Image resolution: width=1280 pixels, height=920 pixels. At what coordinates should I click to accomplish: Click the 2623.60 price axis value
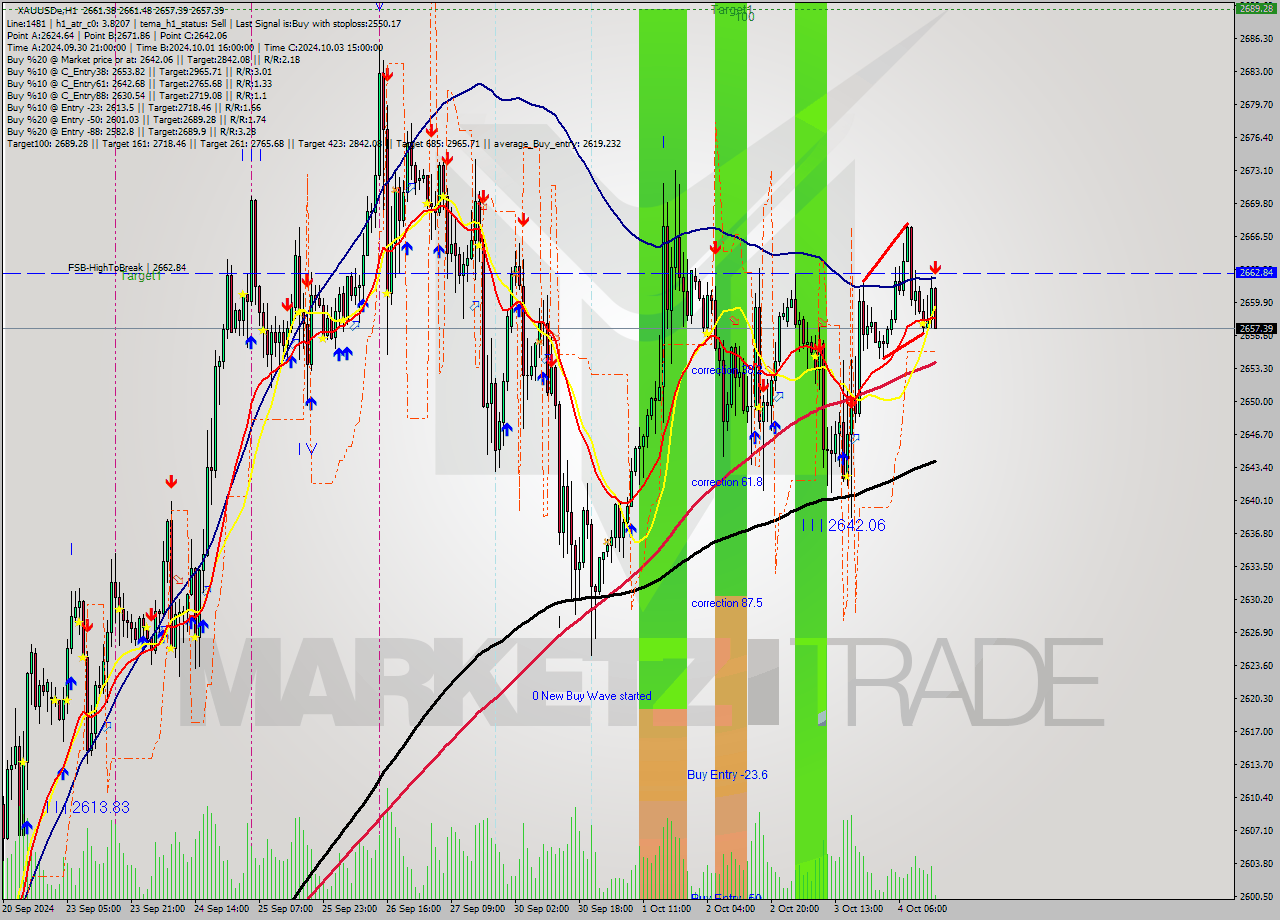click(1255, 665)
